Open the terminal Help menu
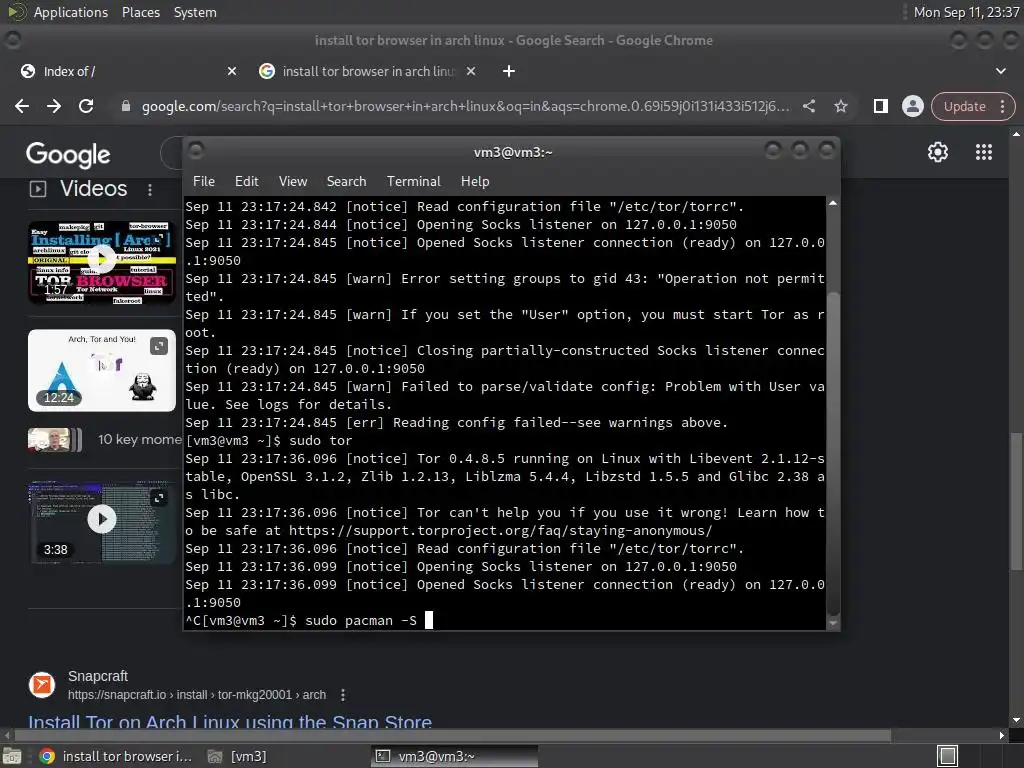Viewport: 1024px width, 768px height. point(475,182)
